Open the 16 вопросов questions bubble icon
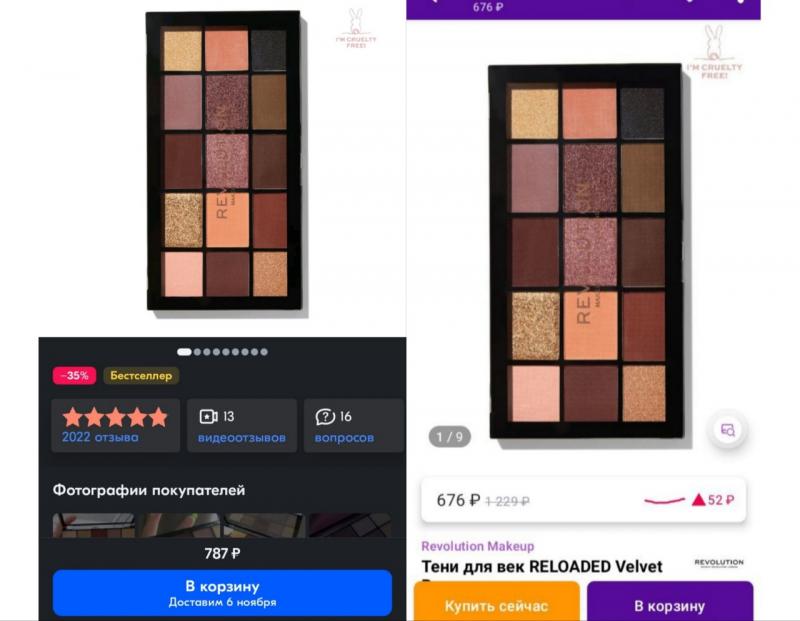The width and height of the screenshot is (800, 621). tap(325, 416)
